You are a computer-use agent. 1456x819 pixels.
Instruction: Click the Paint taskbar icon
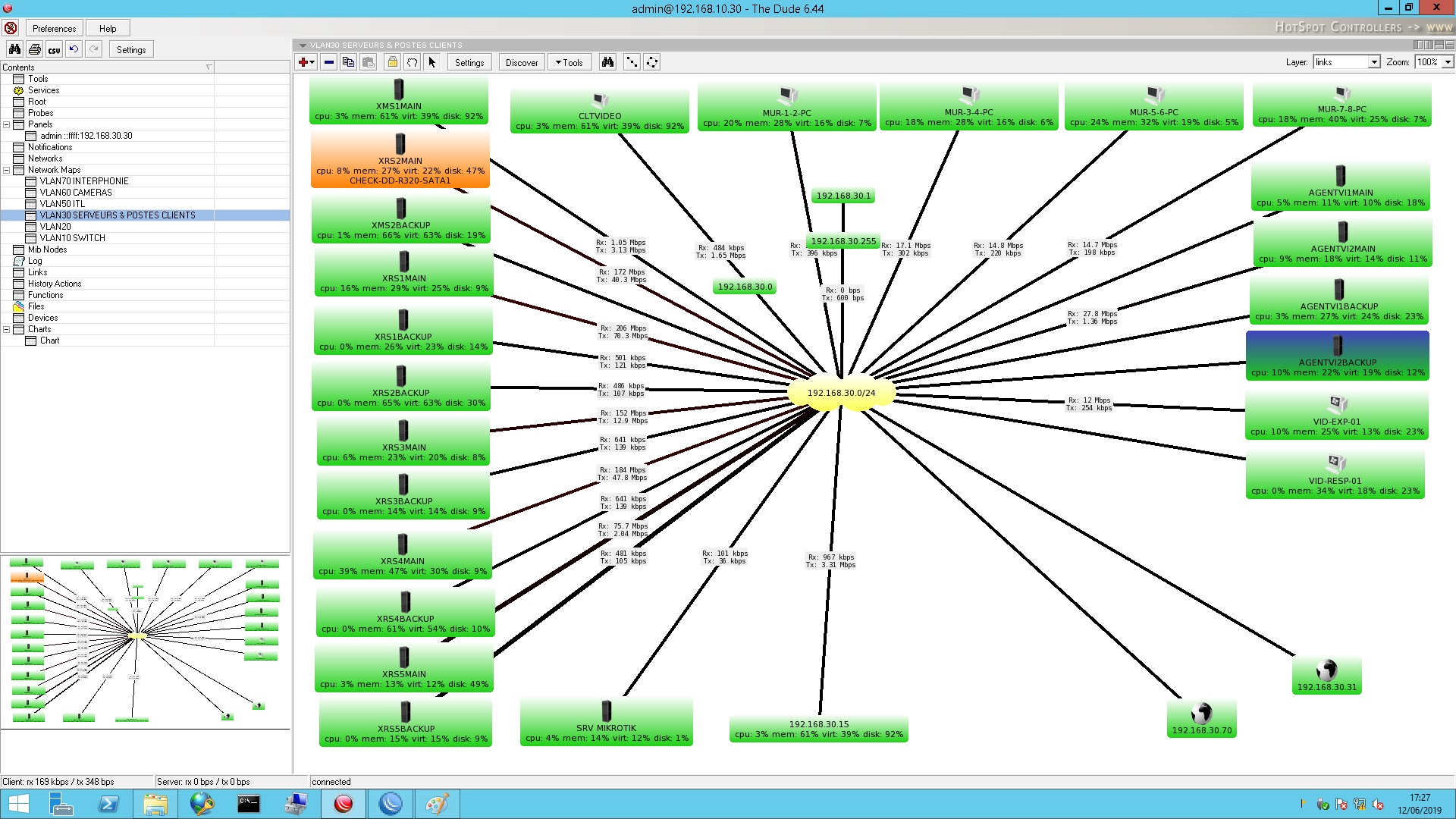click(x=437, y=804)
